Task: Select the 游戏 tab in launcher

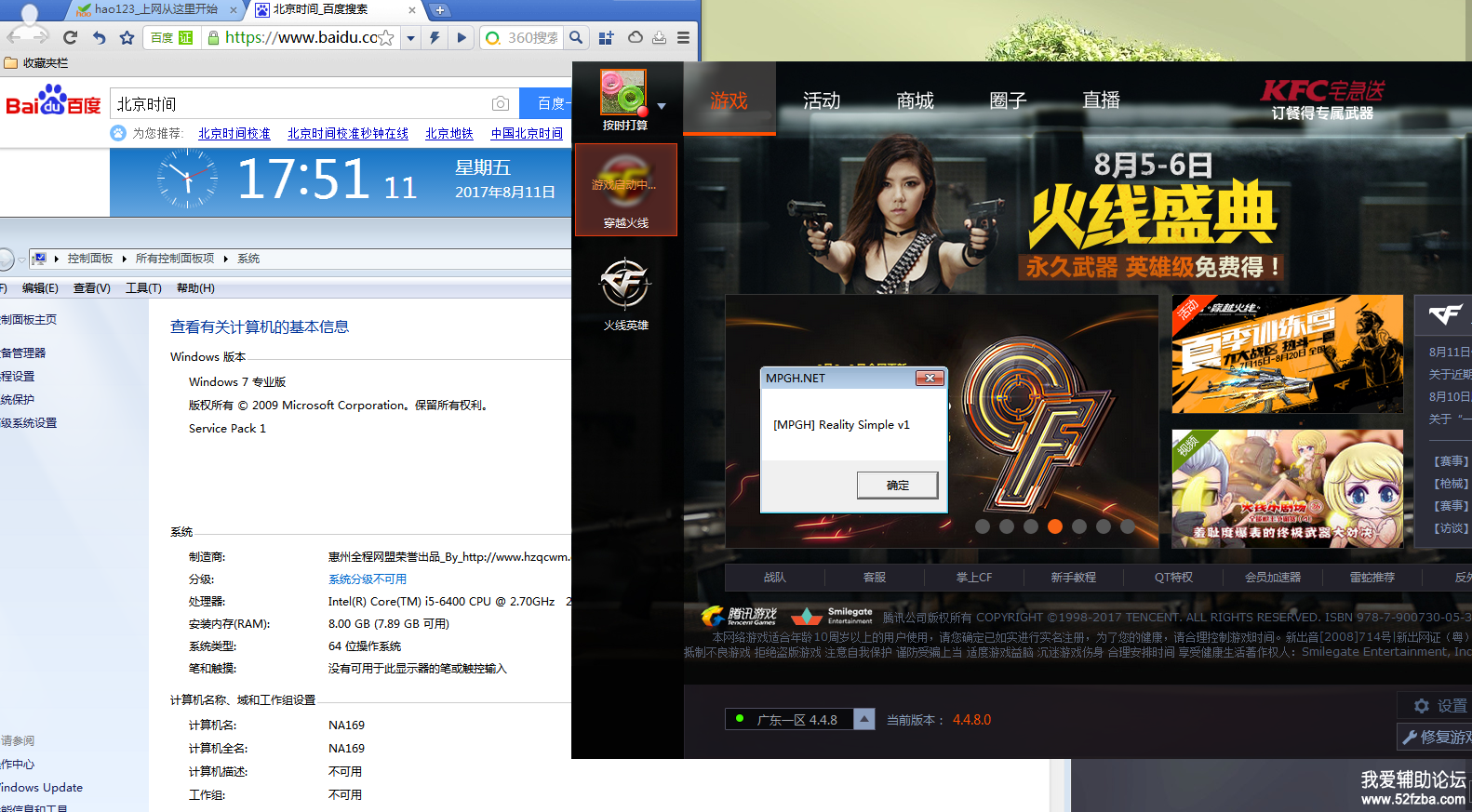Action: (729, 100)
